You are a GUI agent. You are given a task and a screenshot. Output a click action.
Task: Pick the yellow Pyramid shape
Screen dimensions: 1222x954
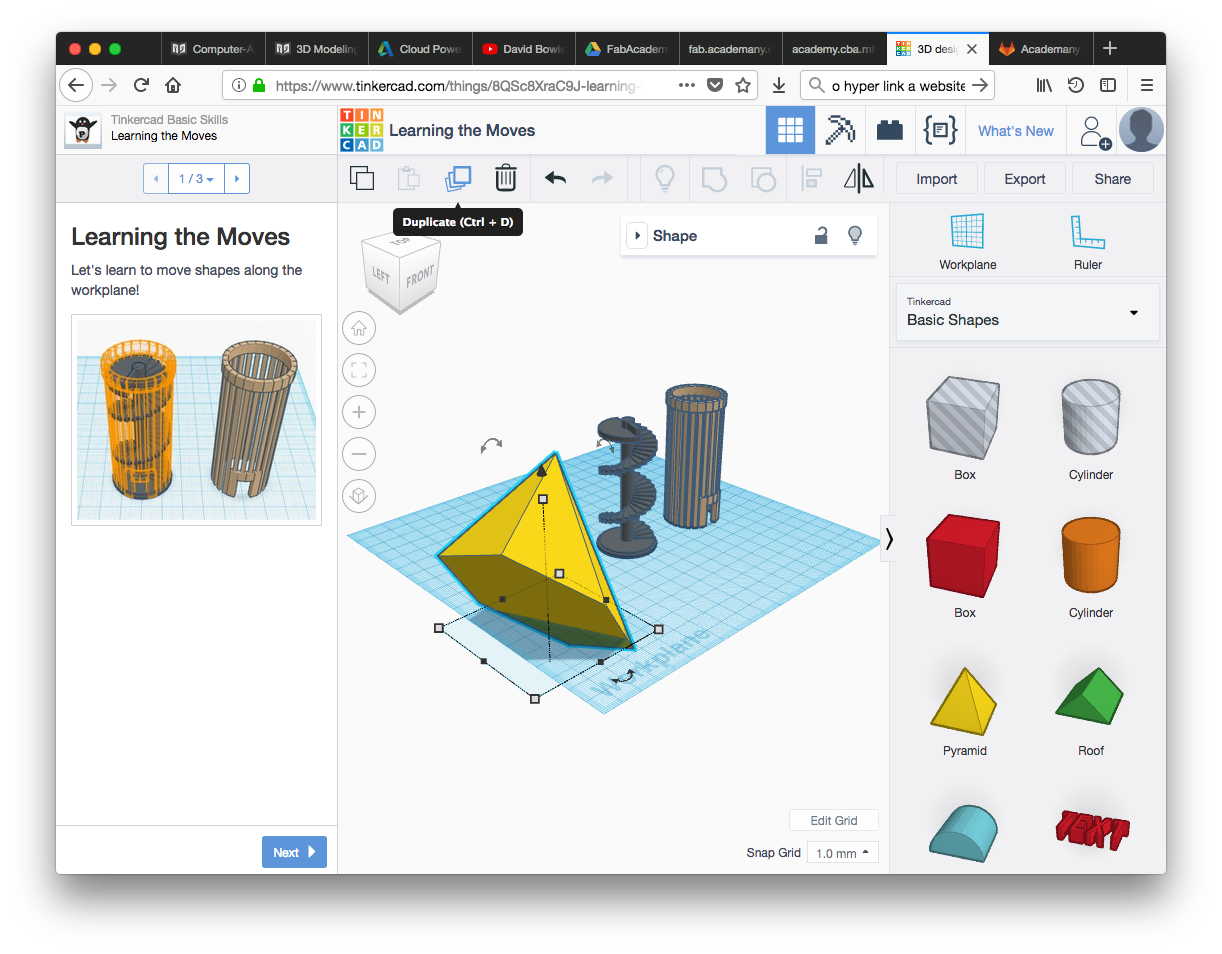point(964,700)
